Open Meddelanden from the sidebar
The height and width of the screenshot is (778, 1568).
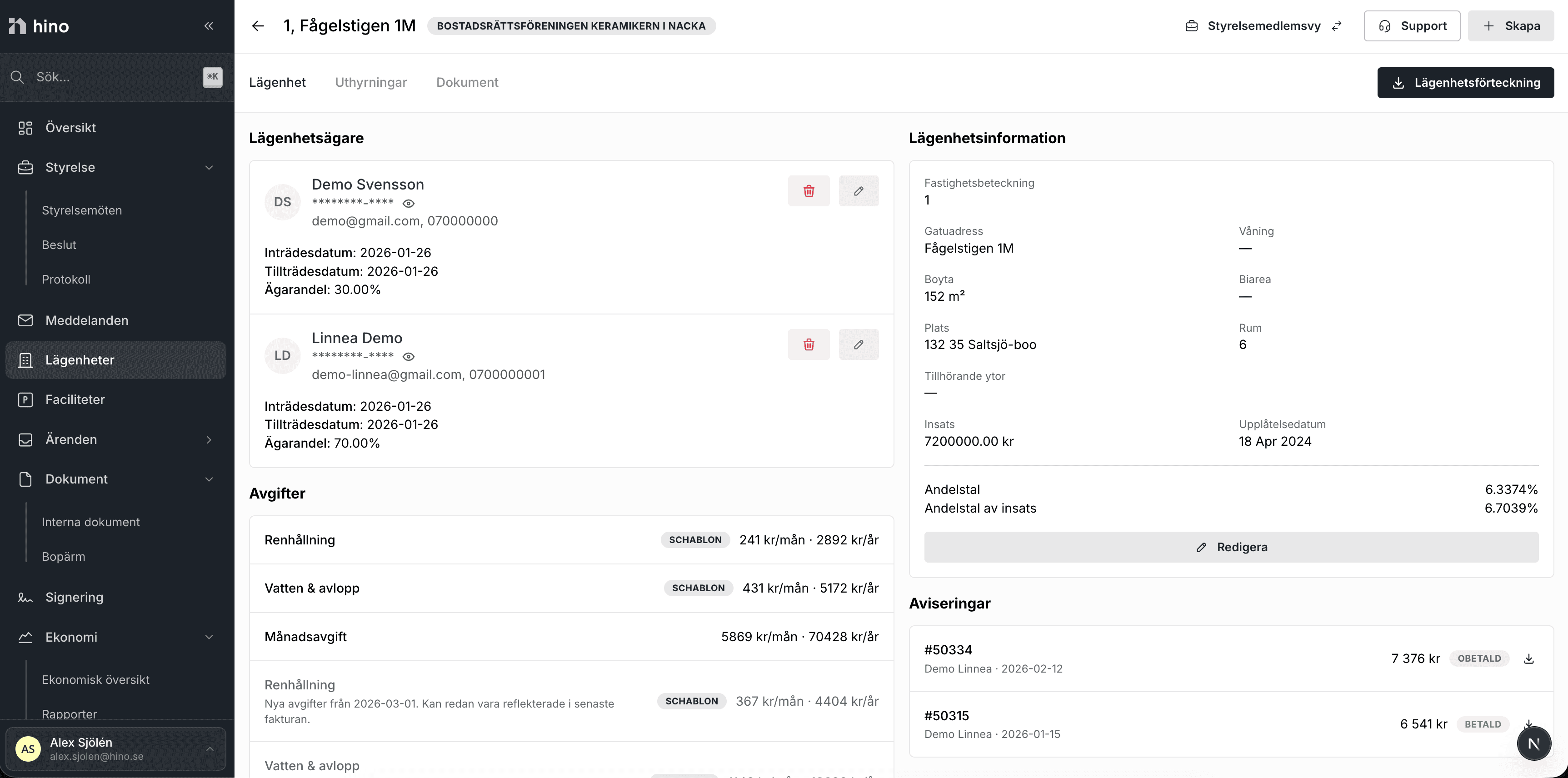86,320
